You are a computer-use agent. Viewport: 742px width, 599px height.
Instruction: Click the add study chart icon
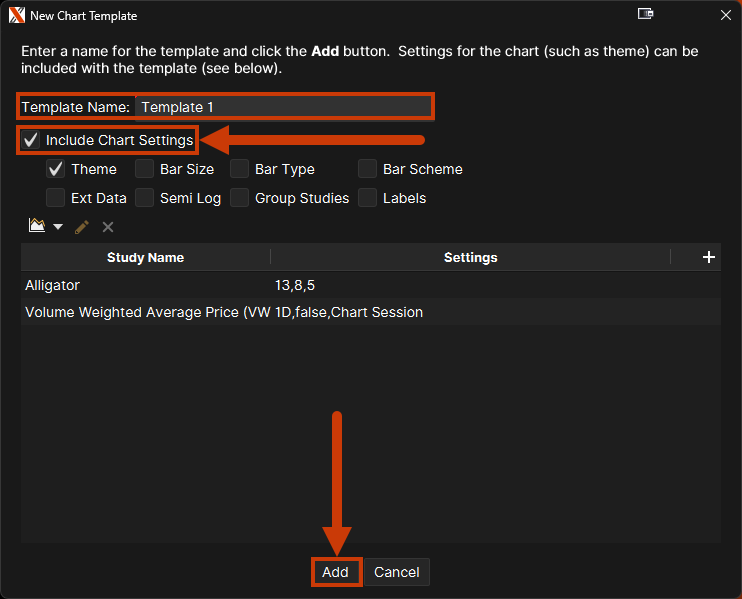37,227
